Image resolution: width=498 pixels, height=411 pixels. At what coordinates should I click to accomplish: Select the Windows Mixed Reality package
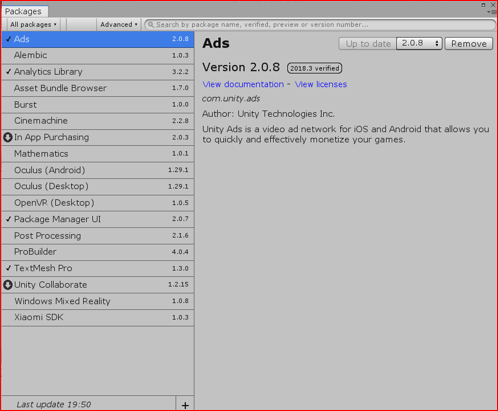pyautogui.click(x=98, y=301)
